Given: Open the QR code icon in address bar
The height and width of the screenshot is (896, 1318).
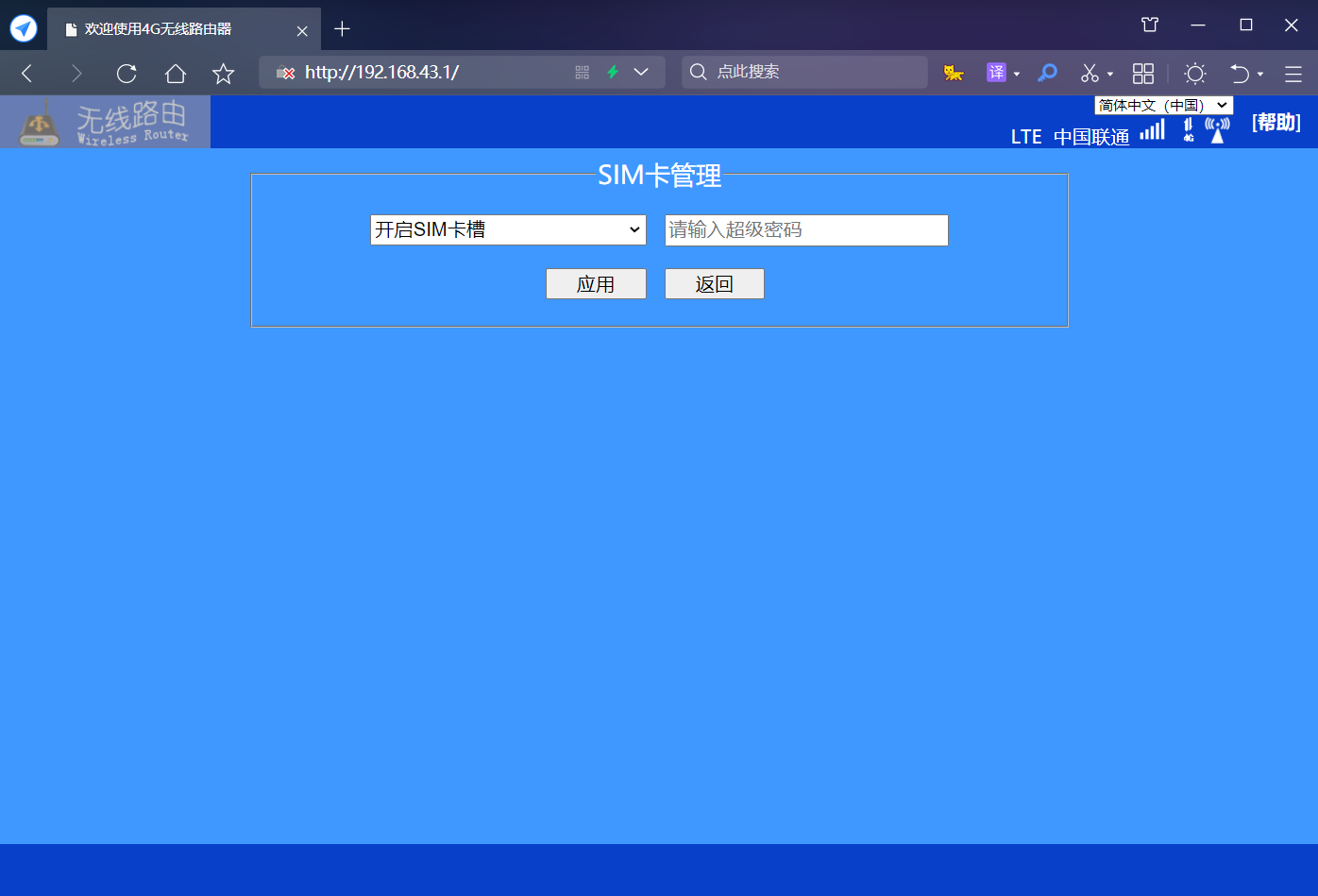Looking at the screenshot, I should click(x=582, y=73).
